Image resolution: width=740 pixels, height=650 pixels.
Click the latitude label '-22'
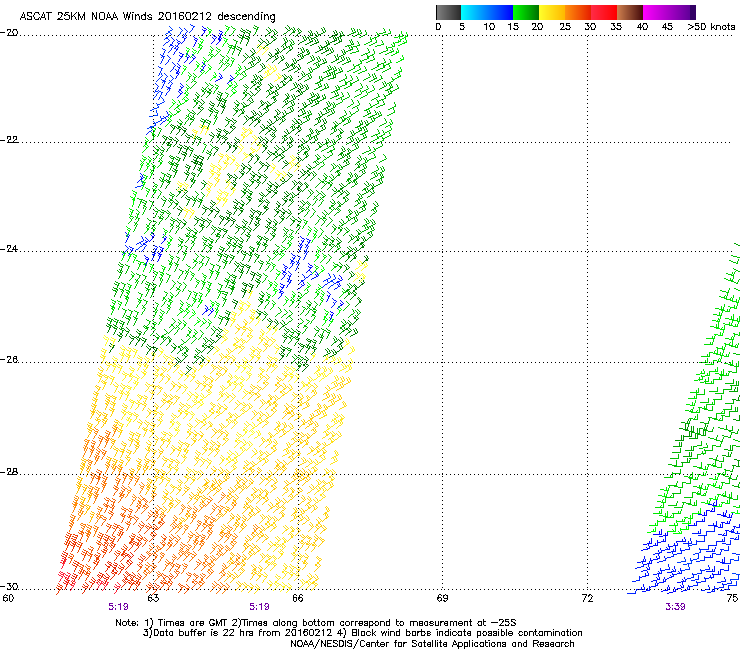tap(9, 140)
